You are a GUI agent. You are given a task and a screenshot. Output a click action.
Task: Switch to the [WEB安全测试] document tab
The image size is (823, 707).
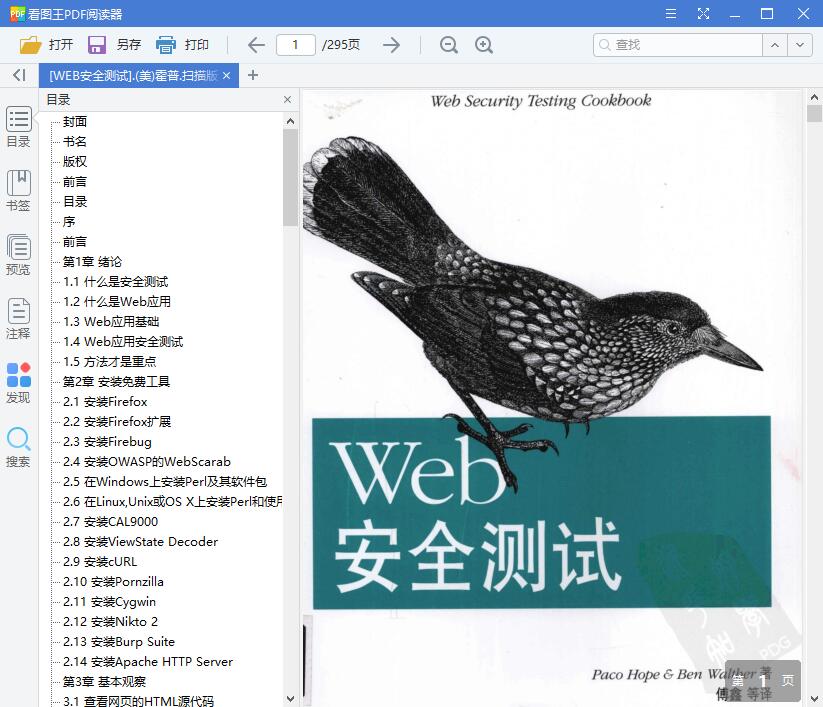click(133, 76)
